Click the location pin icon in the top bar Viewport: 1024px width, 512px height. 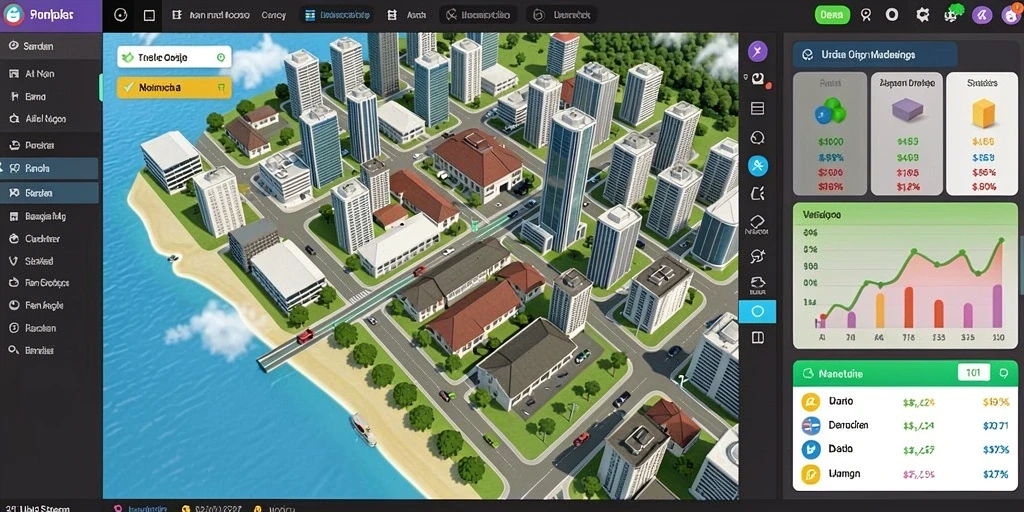(x=866, y=15)
